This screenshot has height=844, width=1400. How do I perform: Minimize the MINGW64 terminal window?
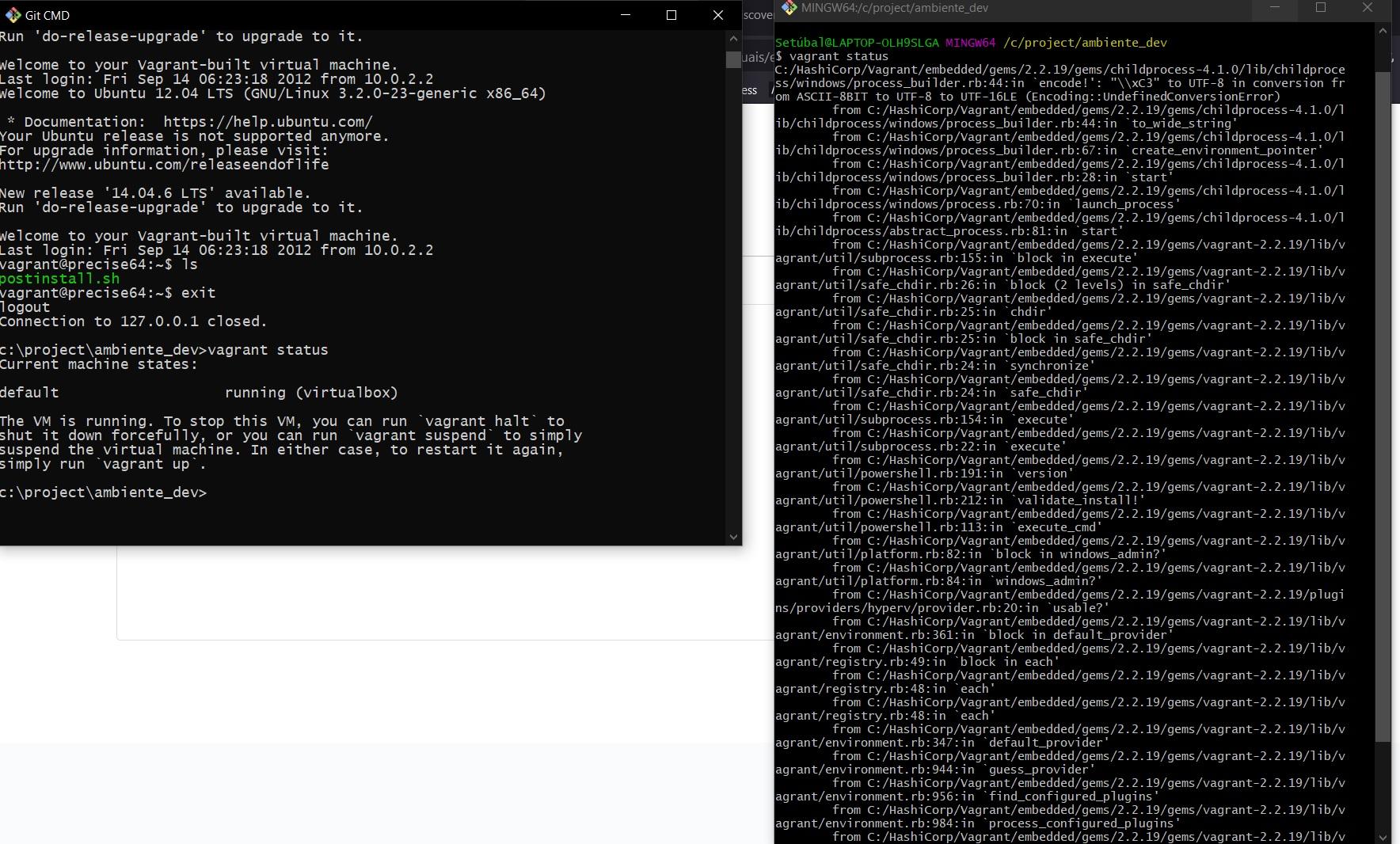pyautogui.click(x=1273, y=8)
